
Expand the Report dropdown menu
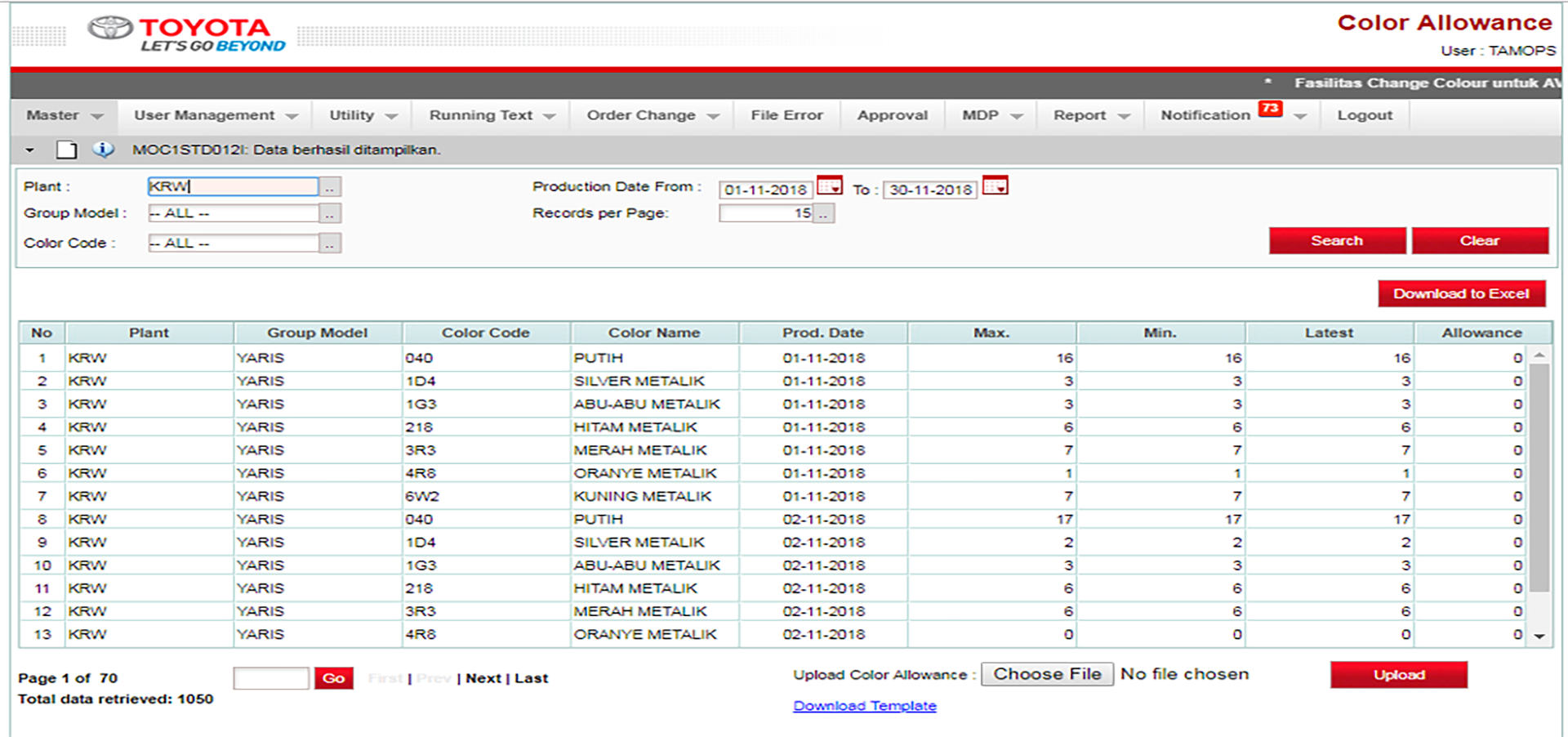tap(1090, 115)
